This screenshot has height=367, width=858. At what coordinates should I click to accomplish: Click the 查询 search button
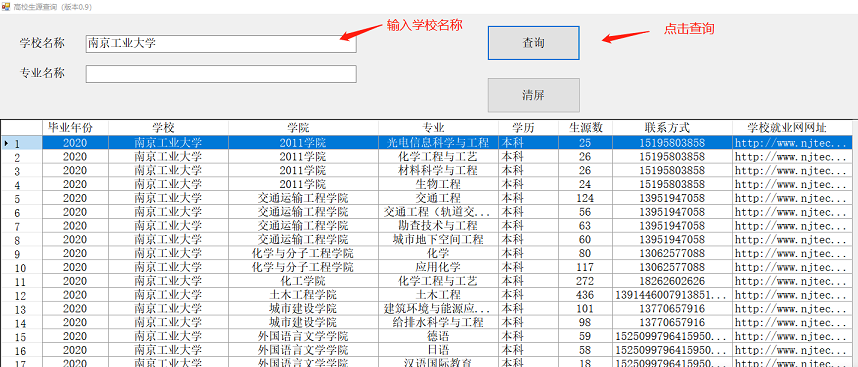[x=534, y=43]
